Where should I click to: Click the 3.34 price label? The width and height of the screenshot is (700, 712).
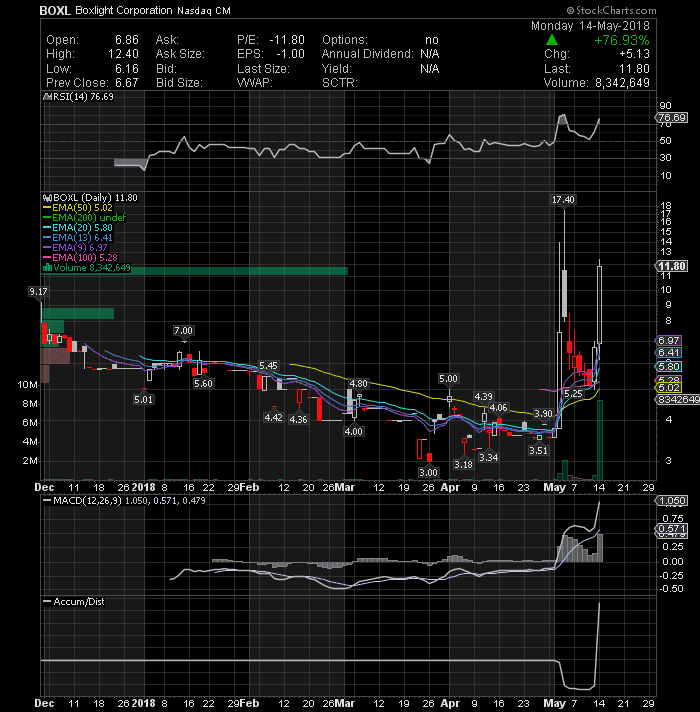[x=488, y=458]
